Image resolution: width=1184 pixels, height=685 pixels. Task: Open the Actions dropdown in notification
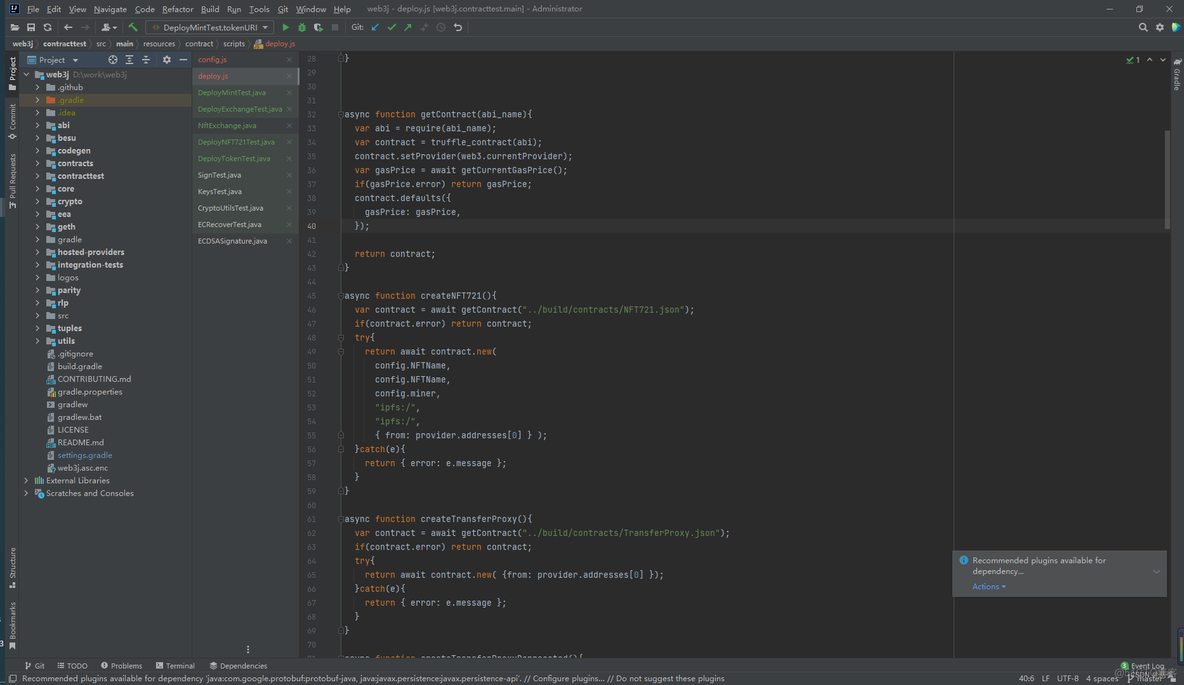click(988, 587)
